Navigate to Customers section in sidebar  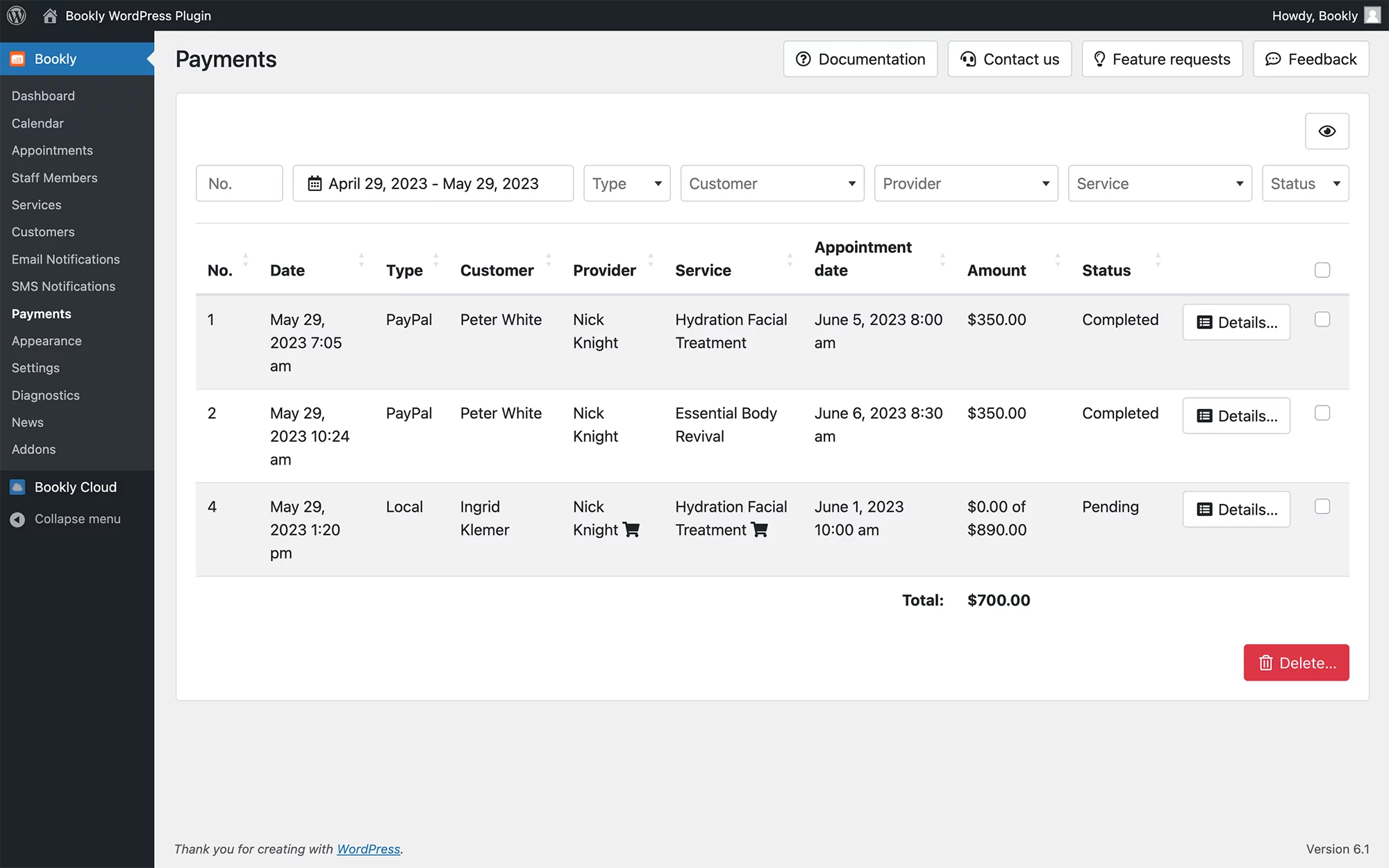click(43, 232)
